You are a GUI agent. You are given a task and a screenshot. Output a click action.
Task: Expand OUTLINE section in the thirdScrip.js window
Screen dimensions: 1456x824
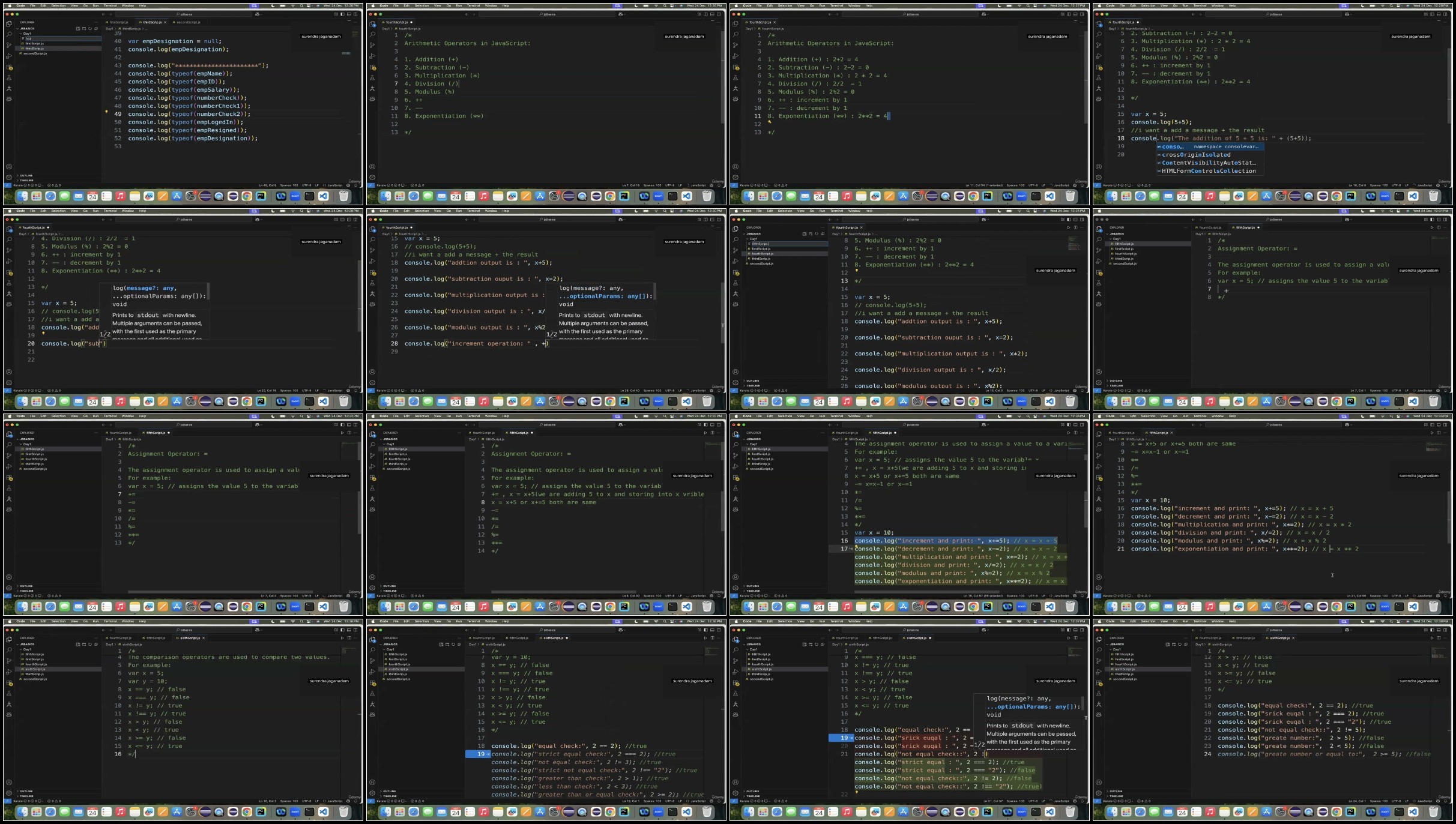(x=26, y=175)
